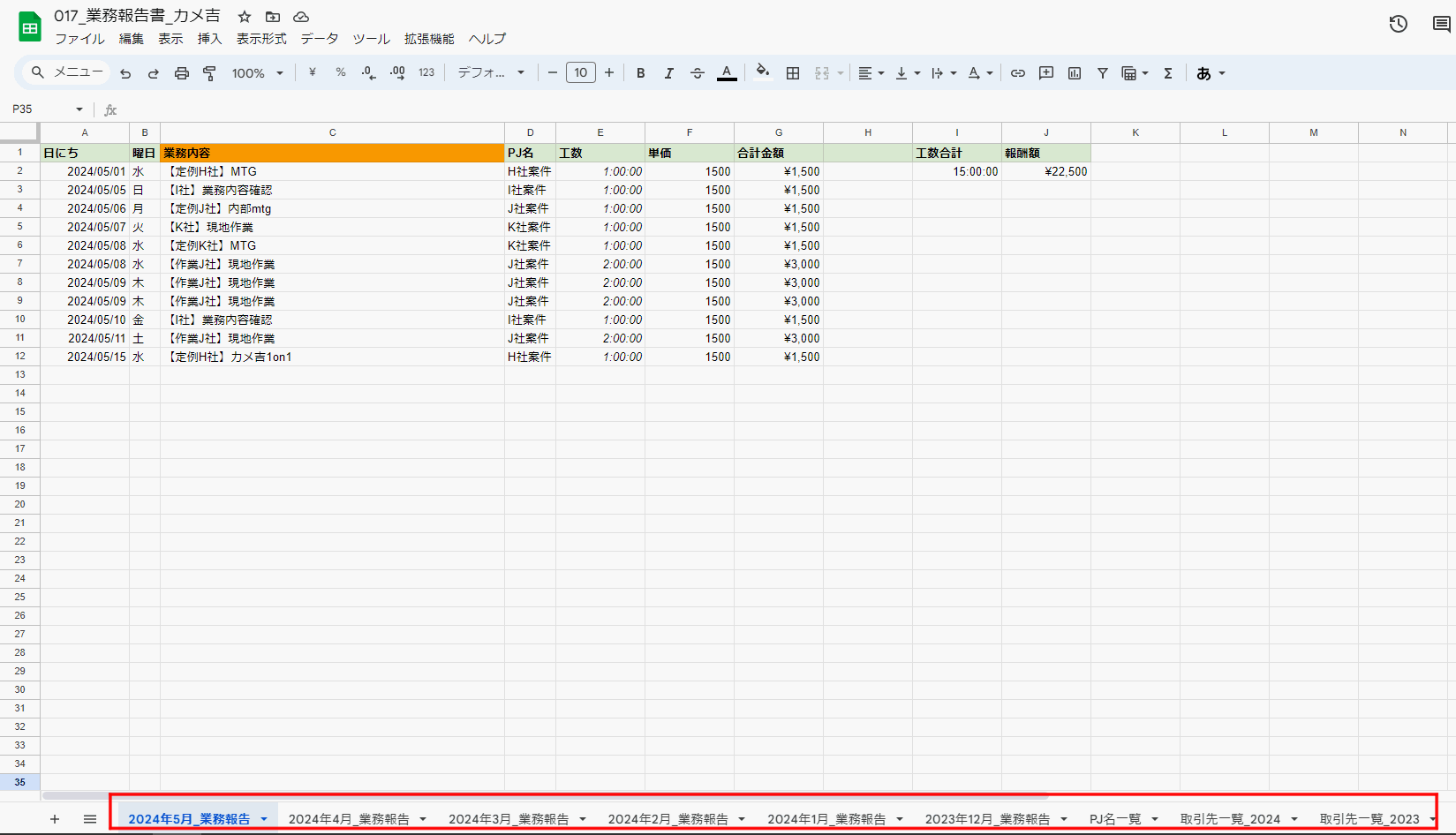This screenshot has width=1456, height=835.
Task: Open the 表示 menu
Action: click(170, 39)
